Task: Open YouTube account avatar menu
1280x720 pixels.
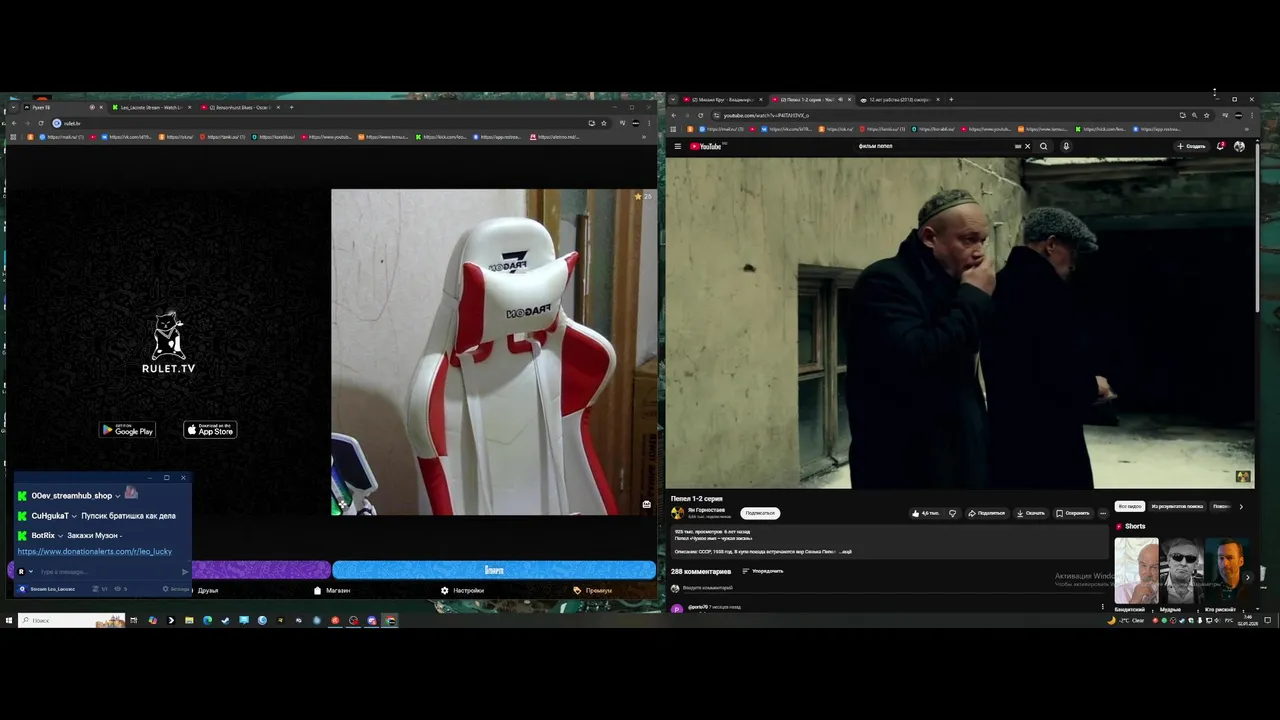Action: click(1239, 146)
